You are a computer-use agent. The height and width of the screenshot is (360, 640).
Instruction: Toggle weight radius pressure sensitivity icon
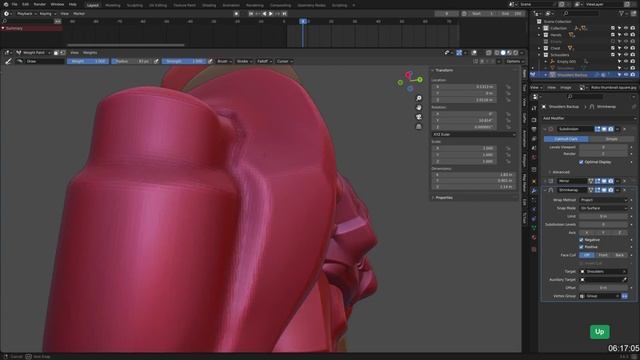(x=156, y=61)
